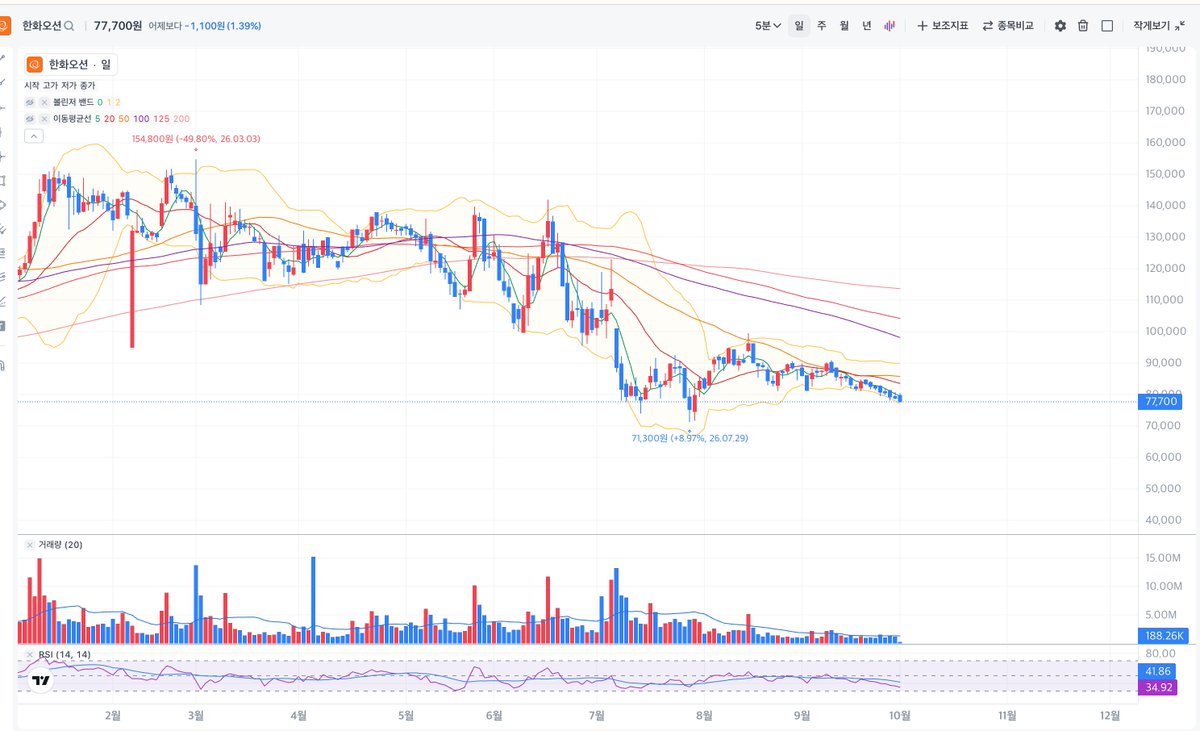Click the 12월 label on date axis
The height and width of the screenshot is (731, 1200).
(1109, 715)
